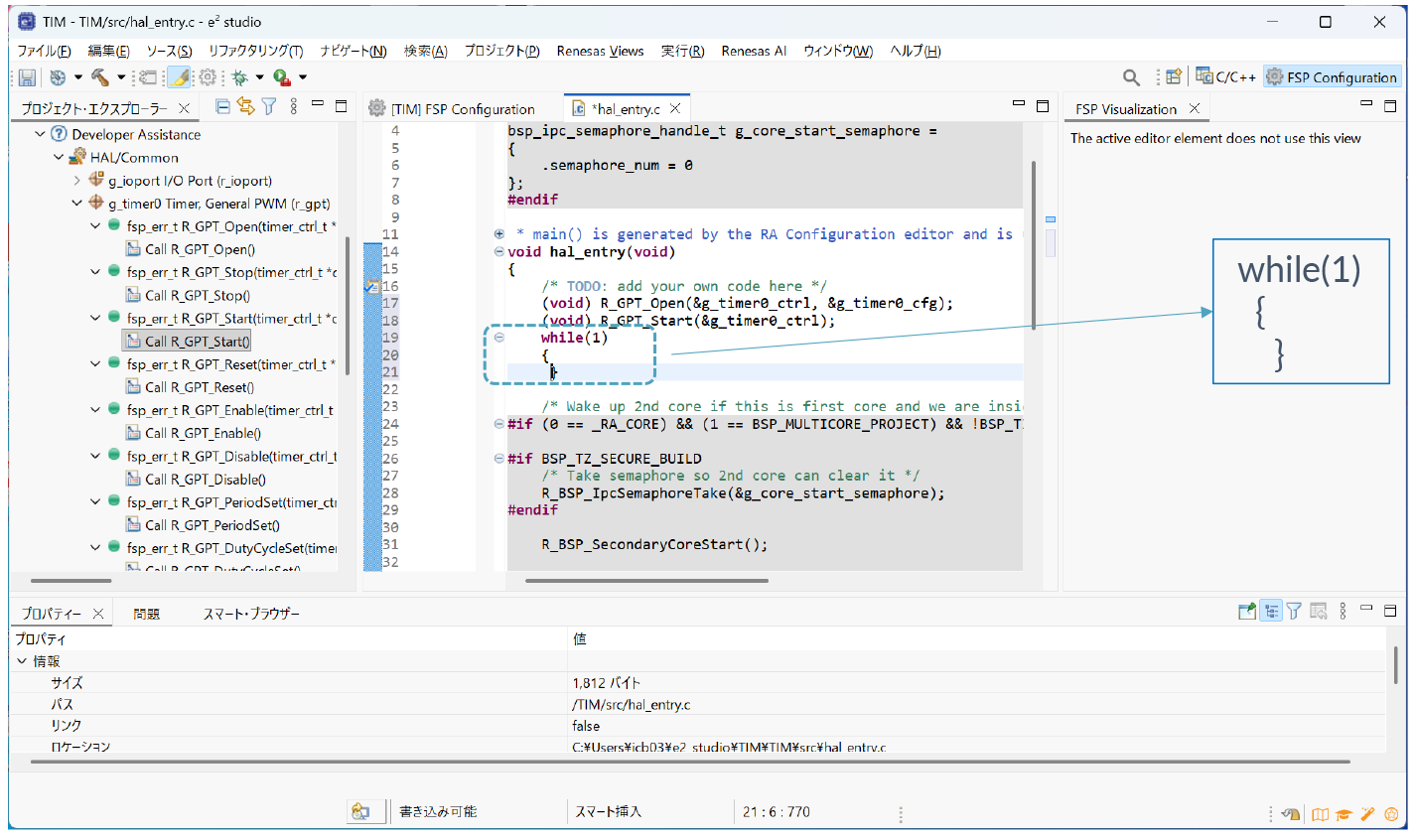Click the filter funnel in Project Explorer
The image size is (1416, 840).
268,107
